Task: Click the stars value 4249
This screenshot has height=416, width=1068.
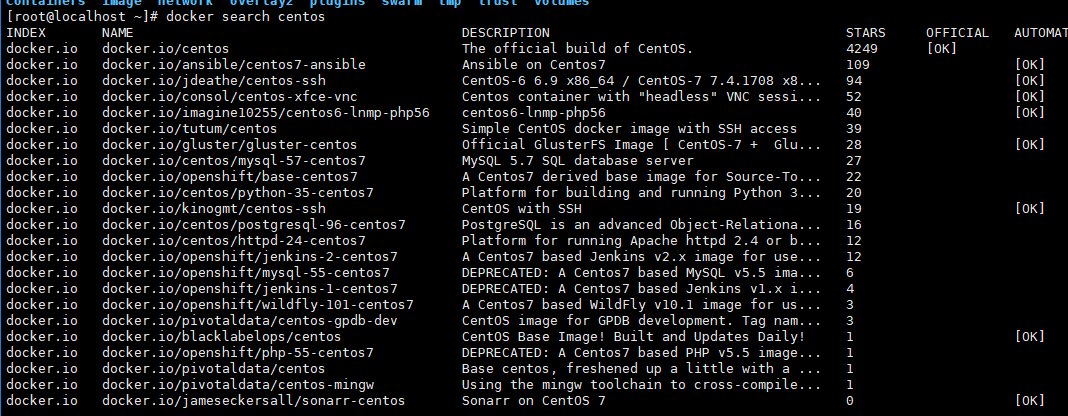Action: (862, 49)
